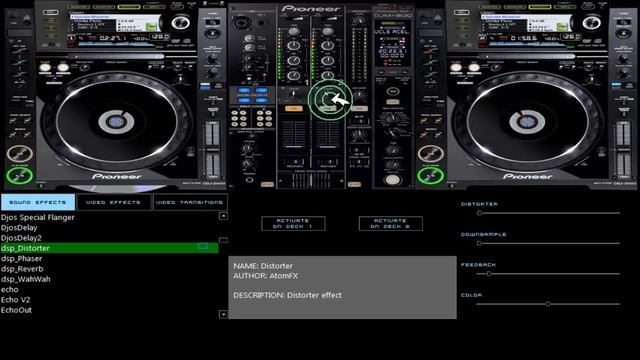Click the loop in button on right deck
Screen dimensions: 640x360
point(456,68)
